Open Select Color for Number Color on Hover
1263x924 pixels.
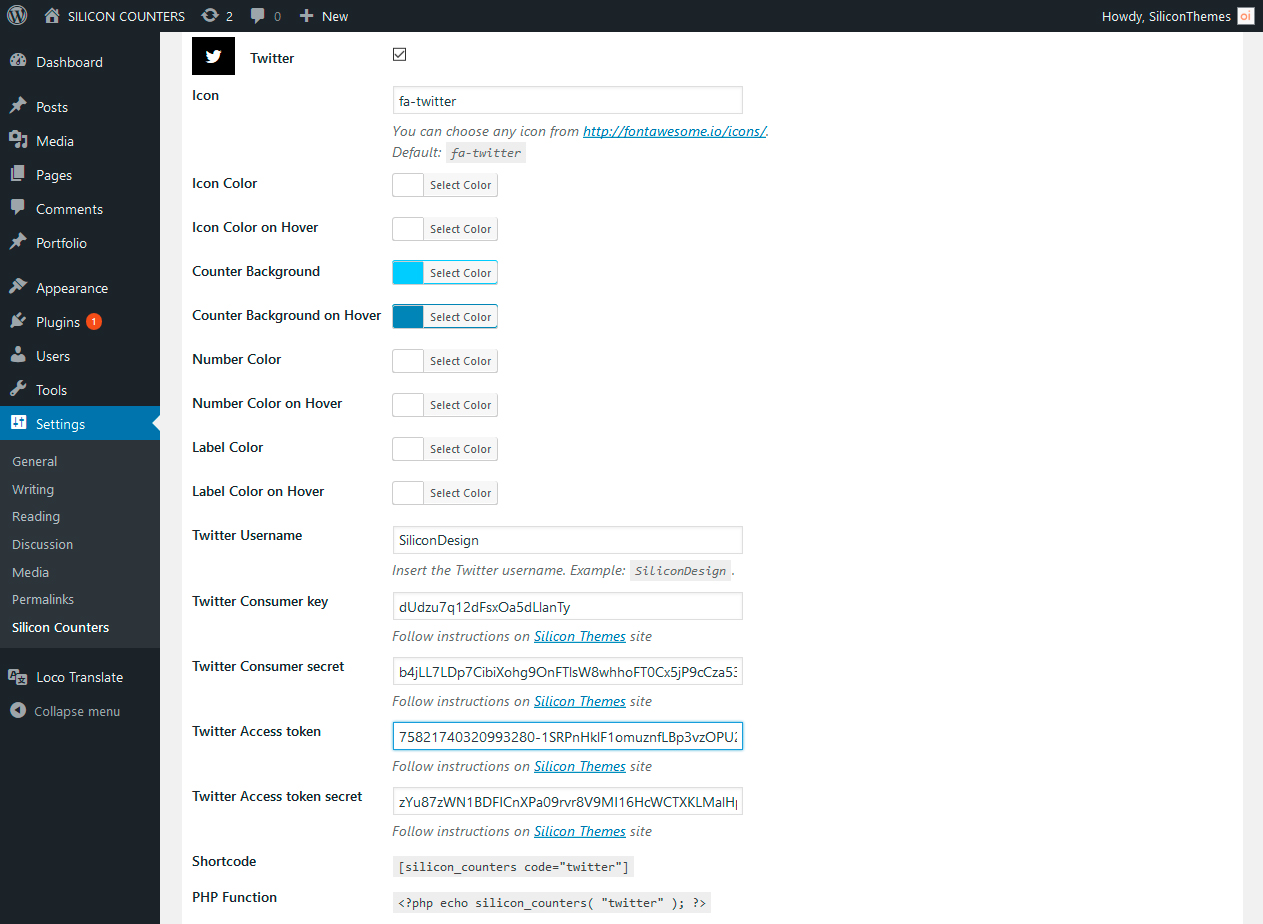pyautogui.click(x=460, y=405)
